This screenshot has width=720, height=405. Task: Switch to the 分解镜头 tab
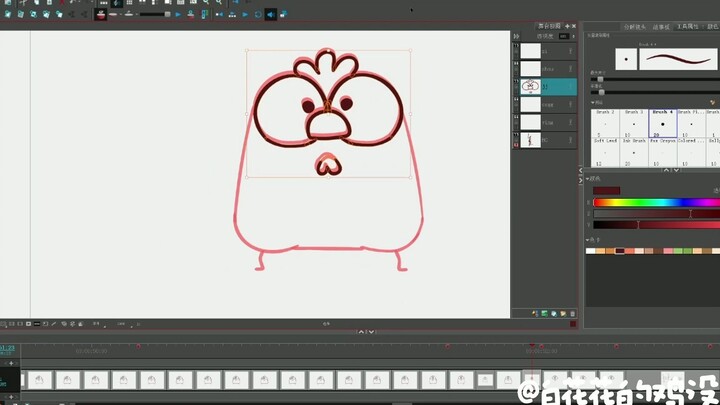tap(635, 27)
